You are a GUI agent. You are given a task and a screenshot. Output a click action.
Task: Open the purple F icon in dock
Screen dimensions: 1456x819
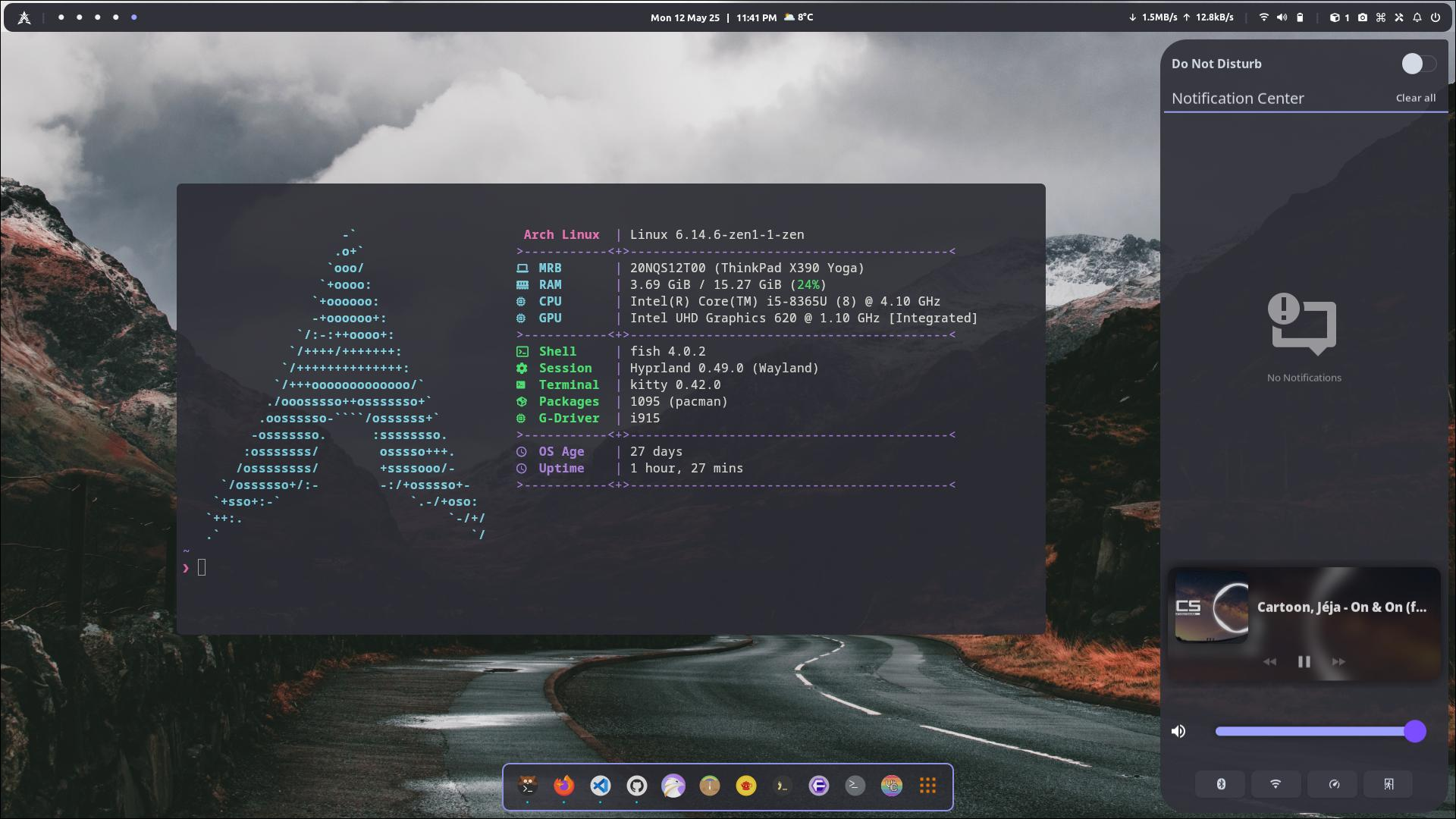(x=819, y=786)
